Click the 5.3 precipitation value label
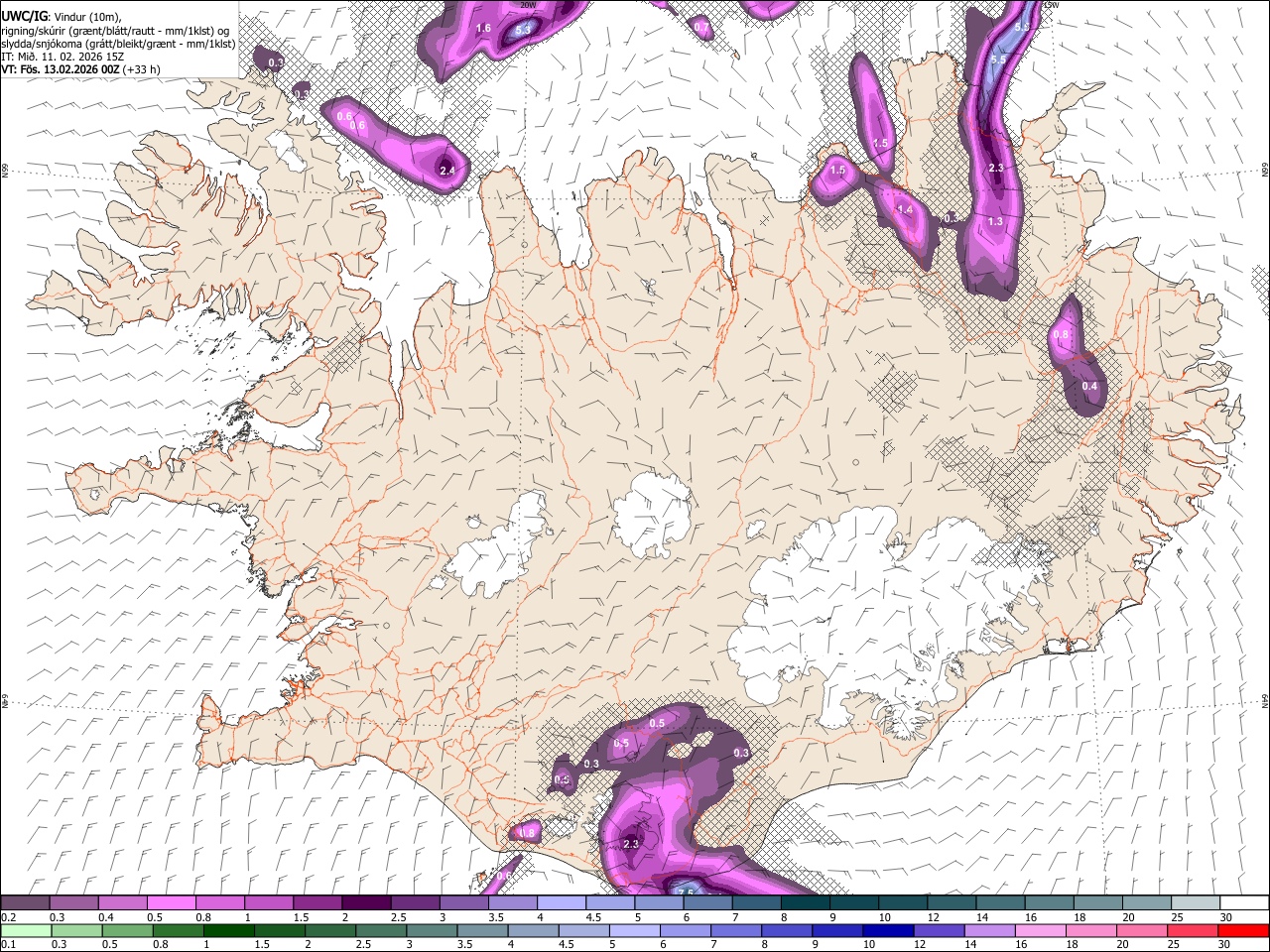 coord(524,30)
